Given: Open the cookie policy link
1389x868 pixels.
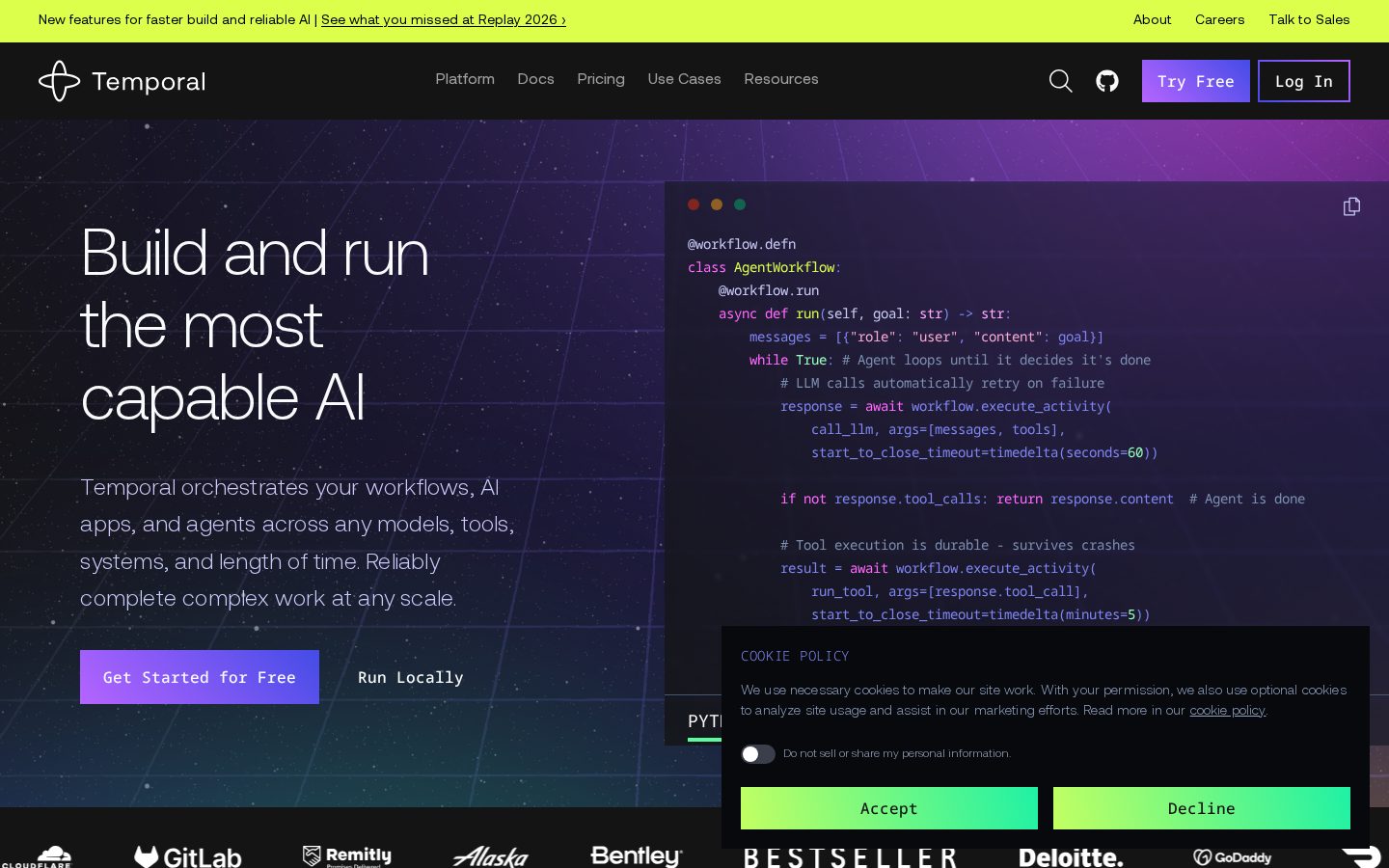Looking at the screenshot, I should pyautogui.click(x=1227, y=711).
